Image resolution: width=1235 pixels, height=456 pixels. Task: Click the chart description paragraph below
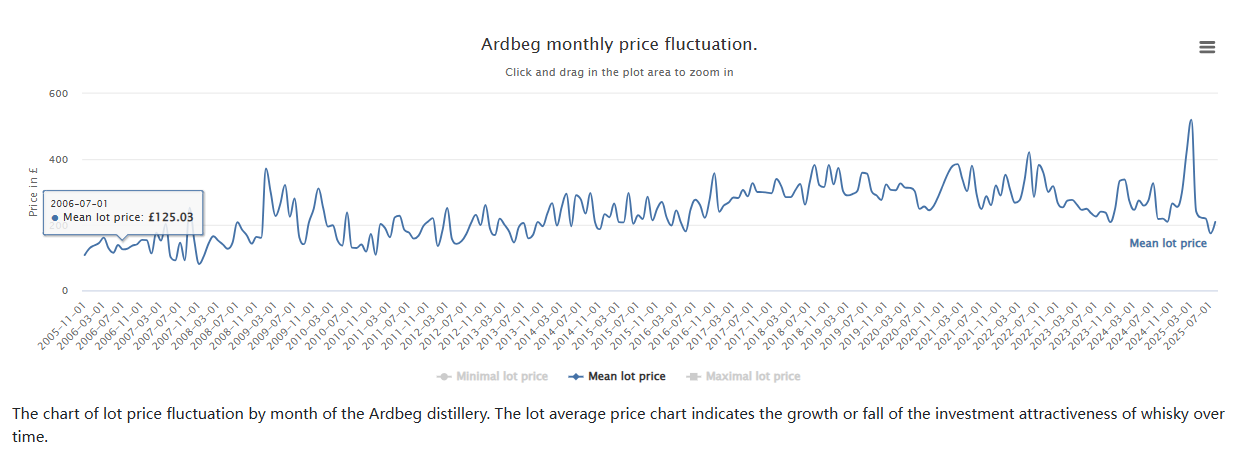point(617,425)
